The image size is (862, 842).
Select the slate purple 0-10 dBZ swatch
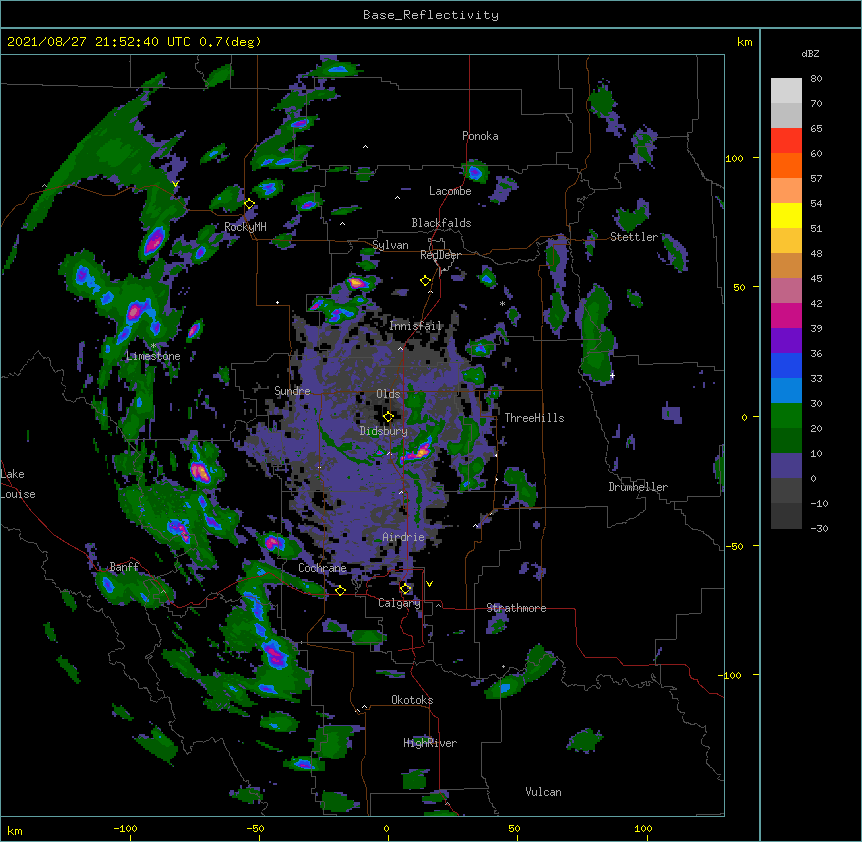click(786, 466)
